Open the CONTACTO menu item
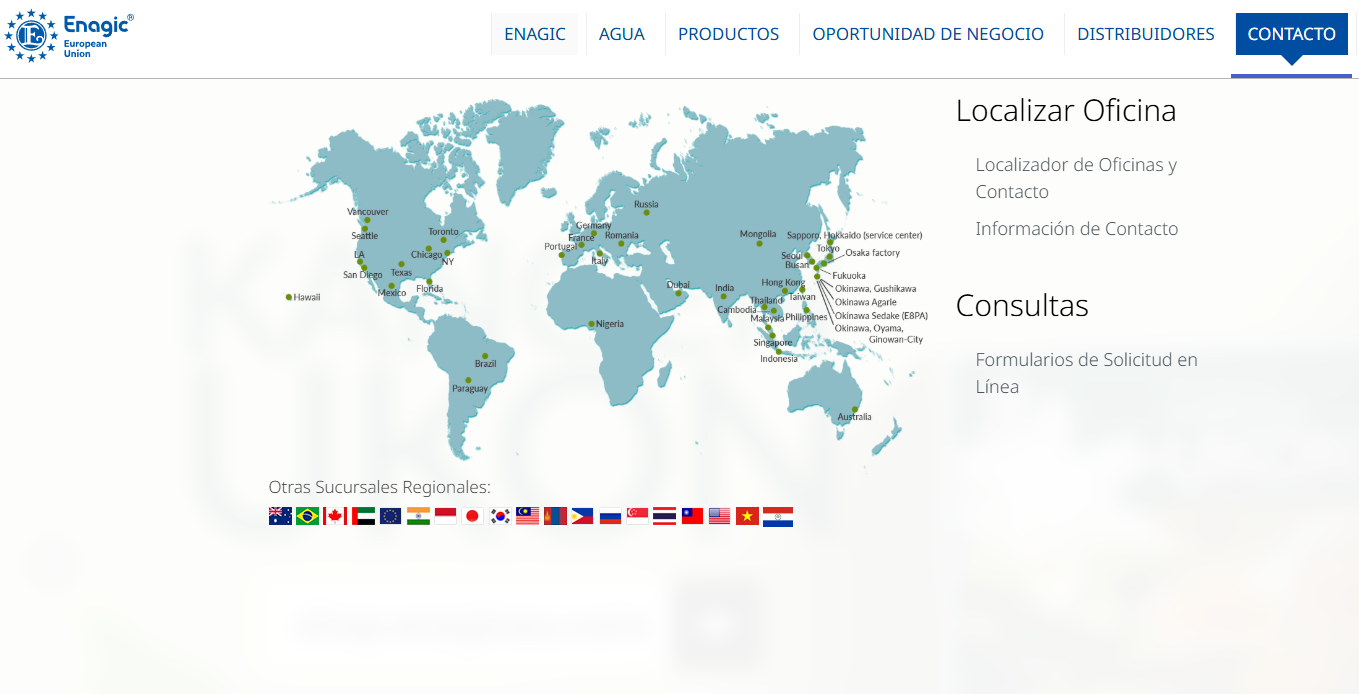 click(x=1292, y=34)
